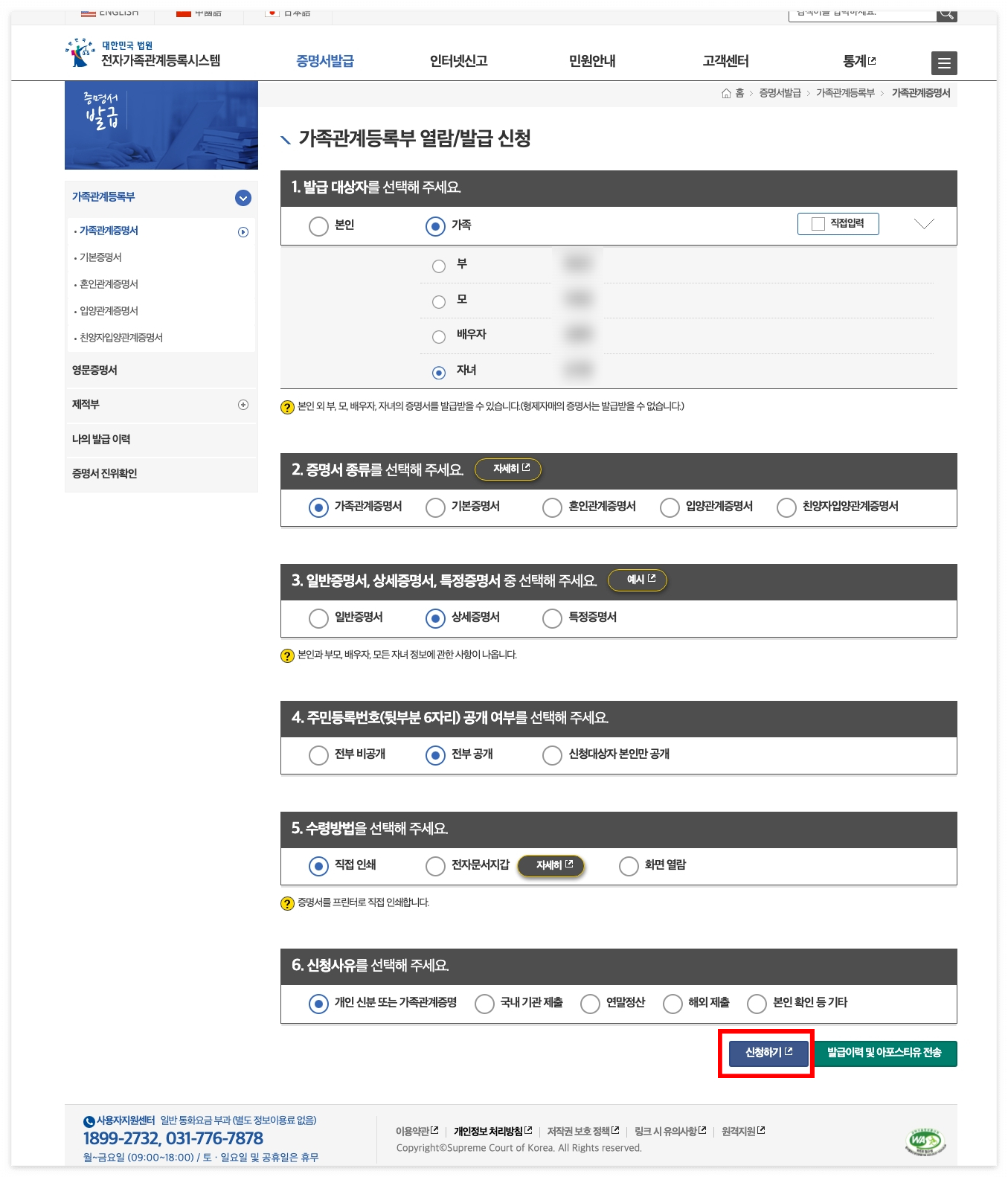Open 증명서 진위확인 in sidebar
Screen dimensions: 1008x1177
104,474
